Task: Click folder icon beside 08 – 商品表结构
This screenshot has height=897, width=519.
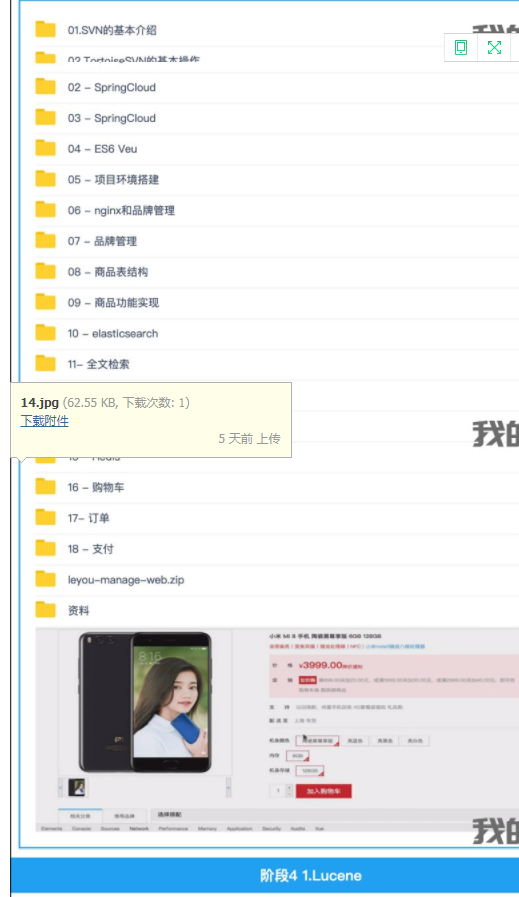Action: (x=45, y=272)
